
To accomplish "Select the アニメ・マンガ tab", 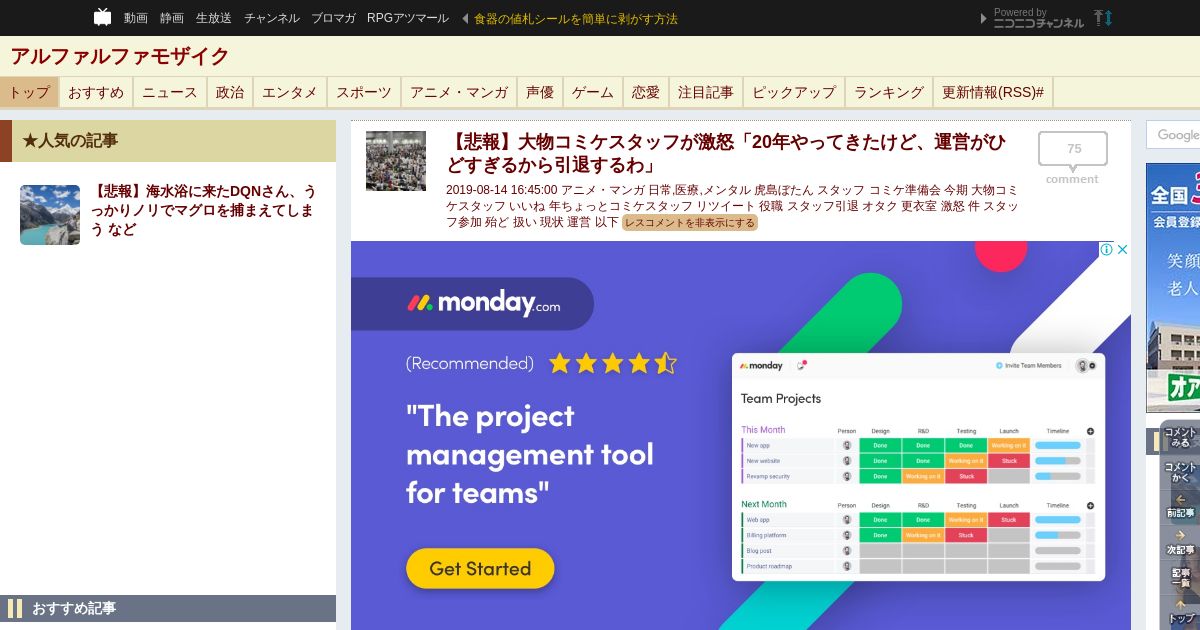I will 459,92.
